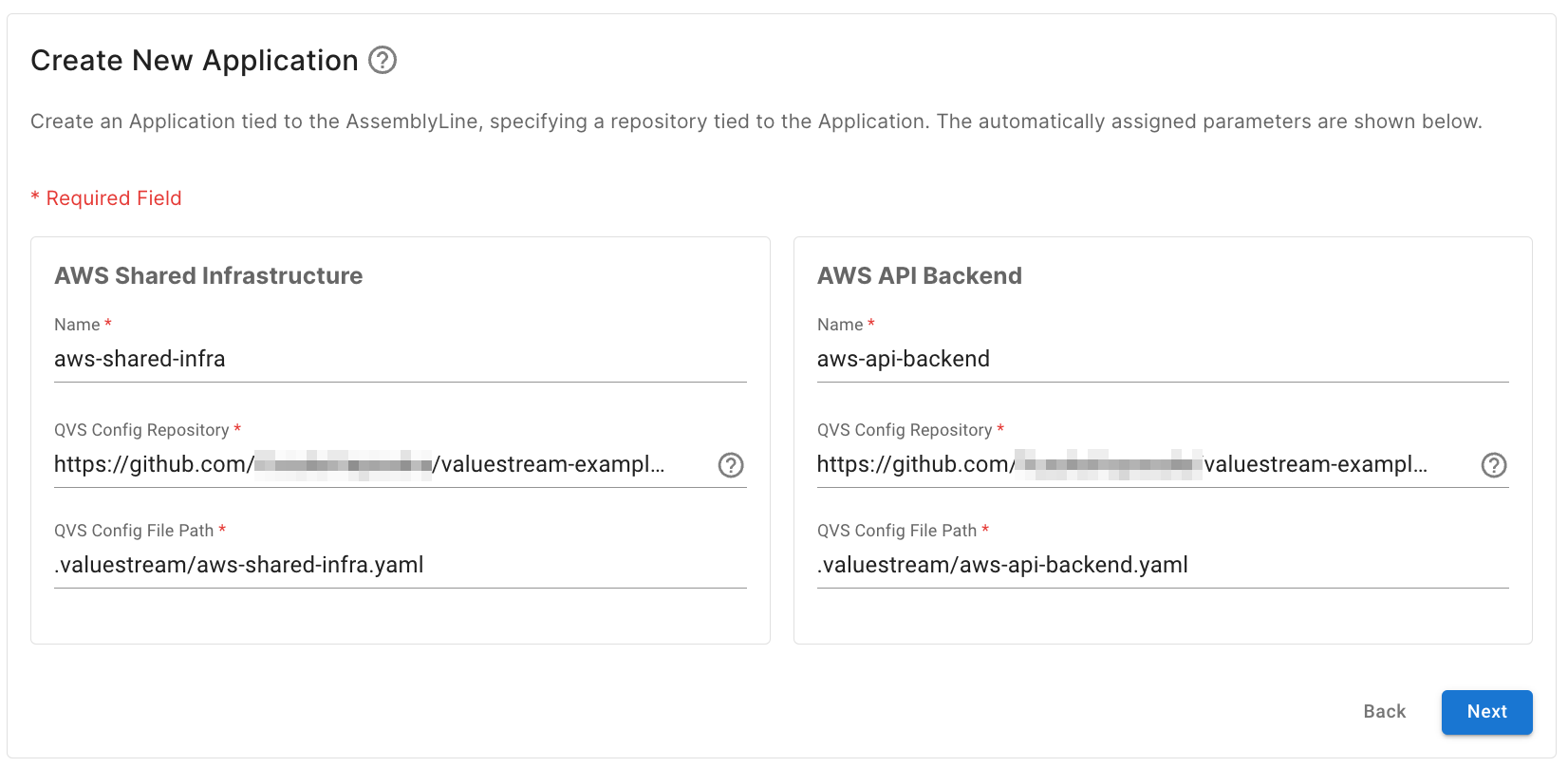
Task: Click the AssemblyLine description paragraph
Action: (756, 122)
